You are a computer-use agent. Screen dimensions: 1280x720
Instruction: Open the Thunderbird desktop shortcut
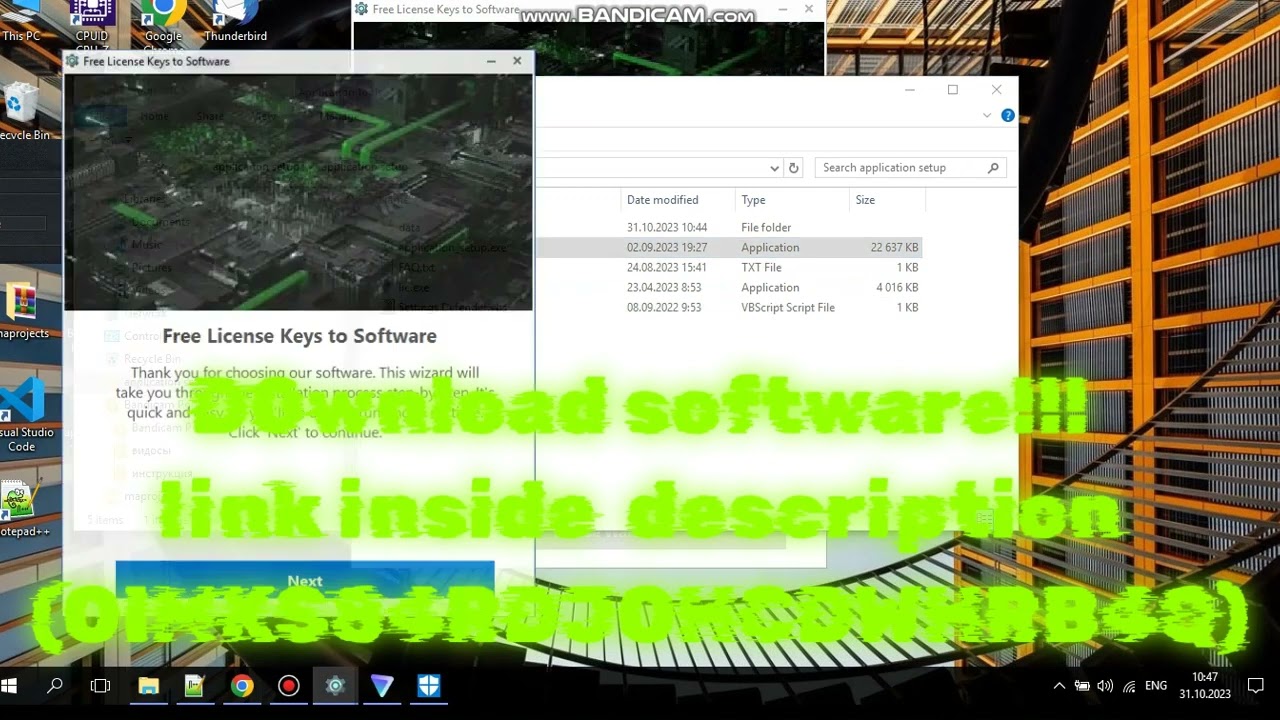click(235, 22)
